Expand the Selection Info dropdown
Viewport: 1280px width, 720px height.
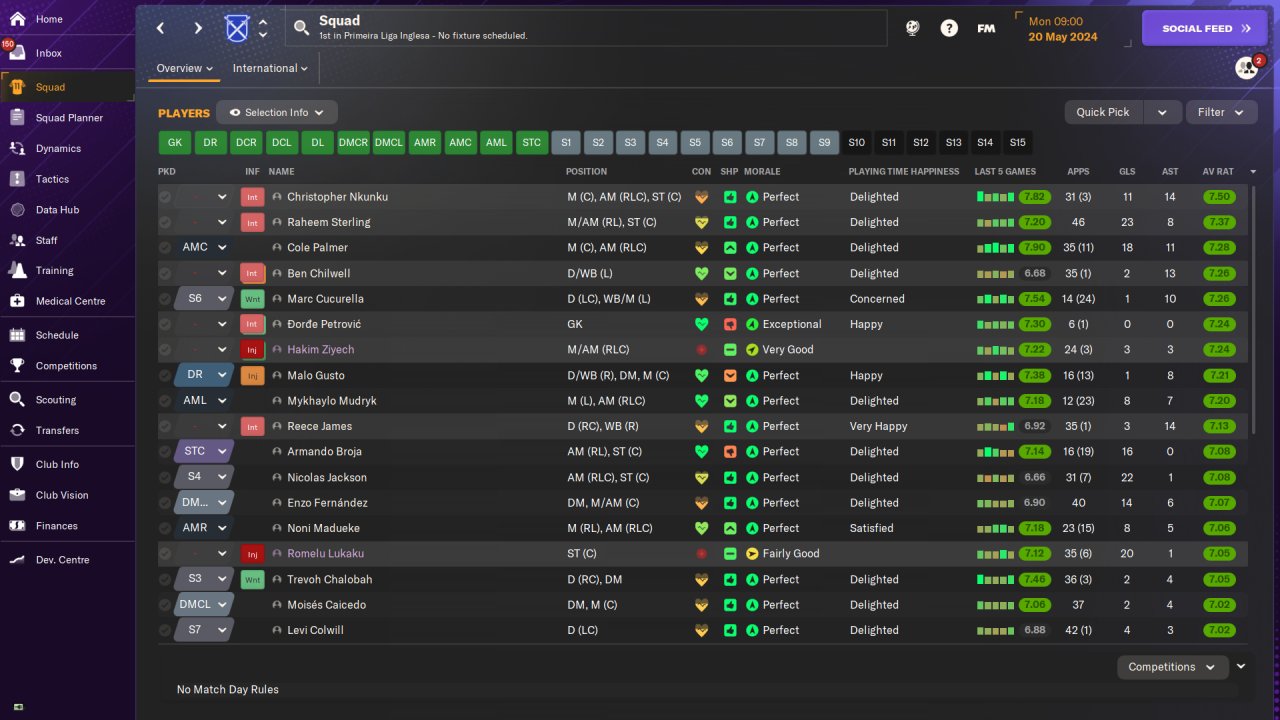coord(277,112)
